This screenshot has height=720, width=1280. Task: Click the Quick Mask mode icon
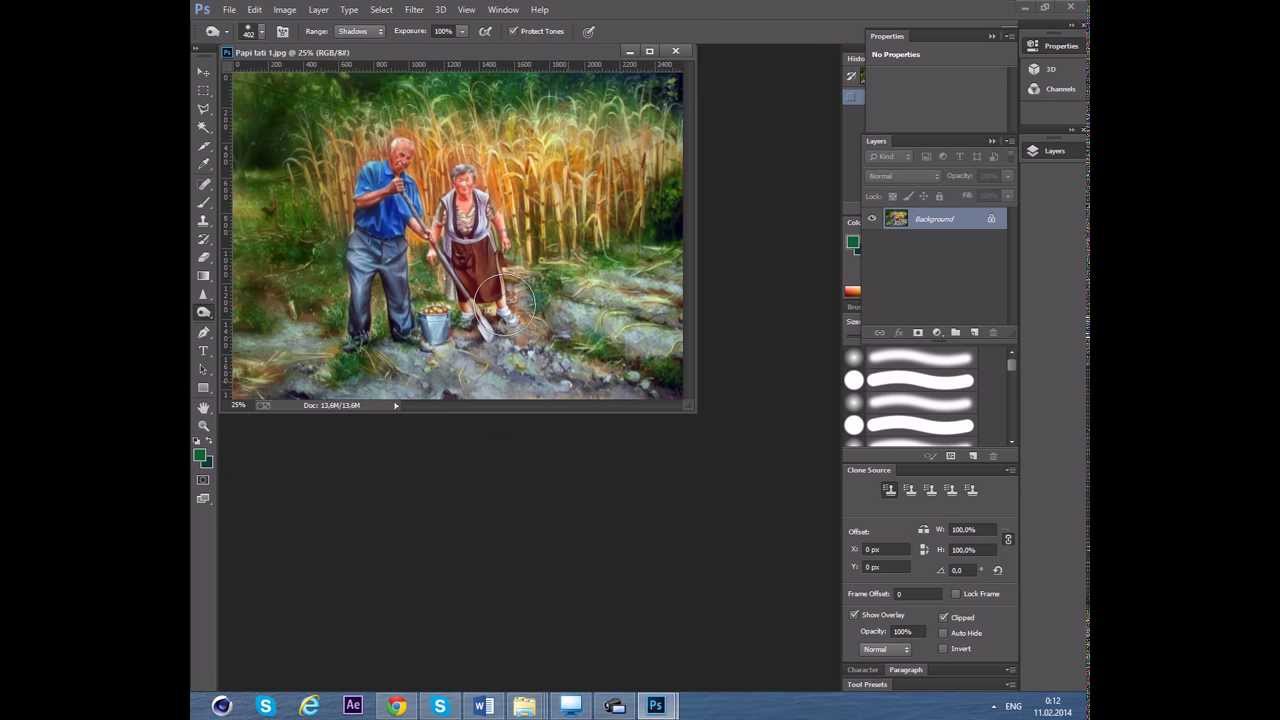pos(204,480)
